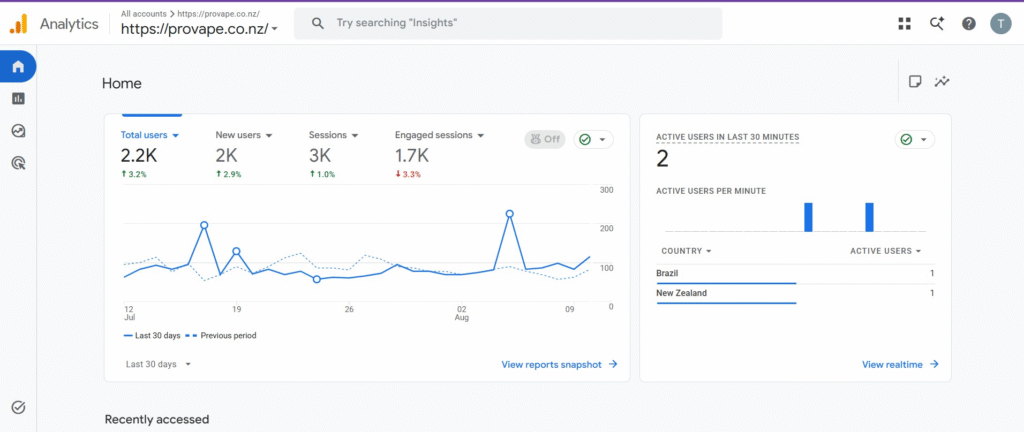Viewport: 1024px width, 432px height.
Task: Open the realtime card checkmark status dropdown
Action: pos(914,140)
